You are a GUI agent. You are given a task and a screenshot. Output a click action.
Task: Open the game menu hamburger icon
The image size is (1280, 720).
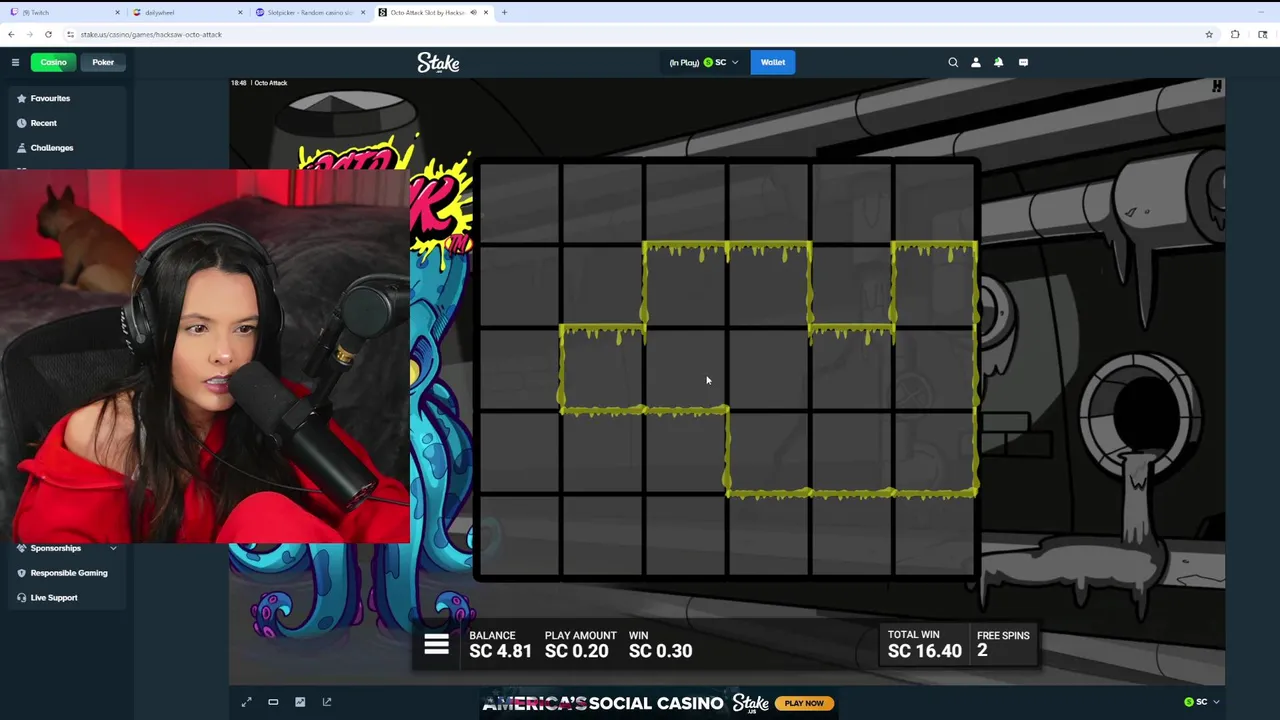(436, 645)
